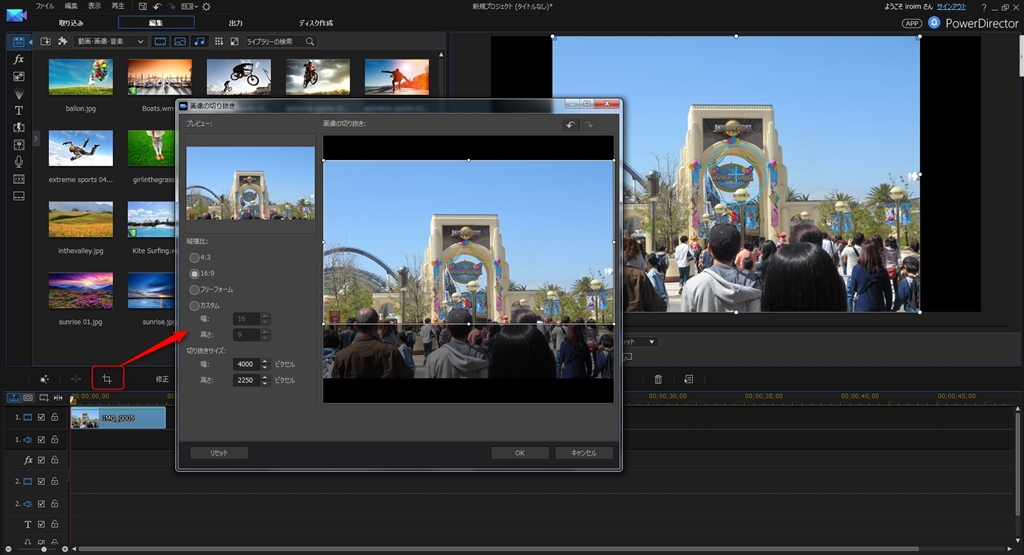Open the preferences gear icon

coord(206,7)
